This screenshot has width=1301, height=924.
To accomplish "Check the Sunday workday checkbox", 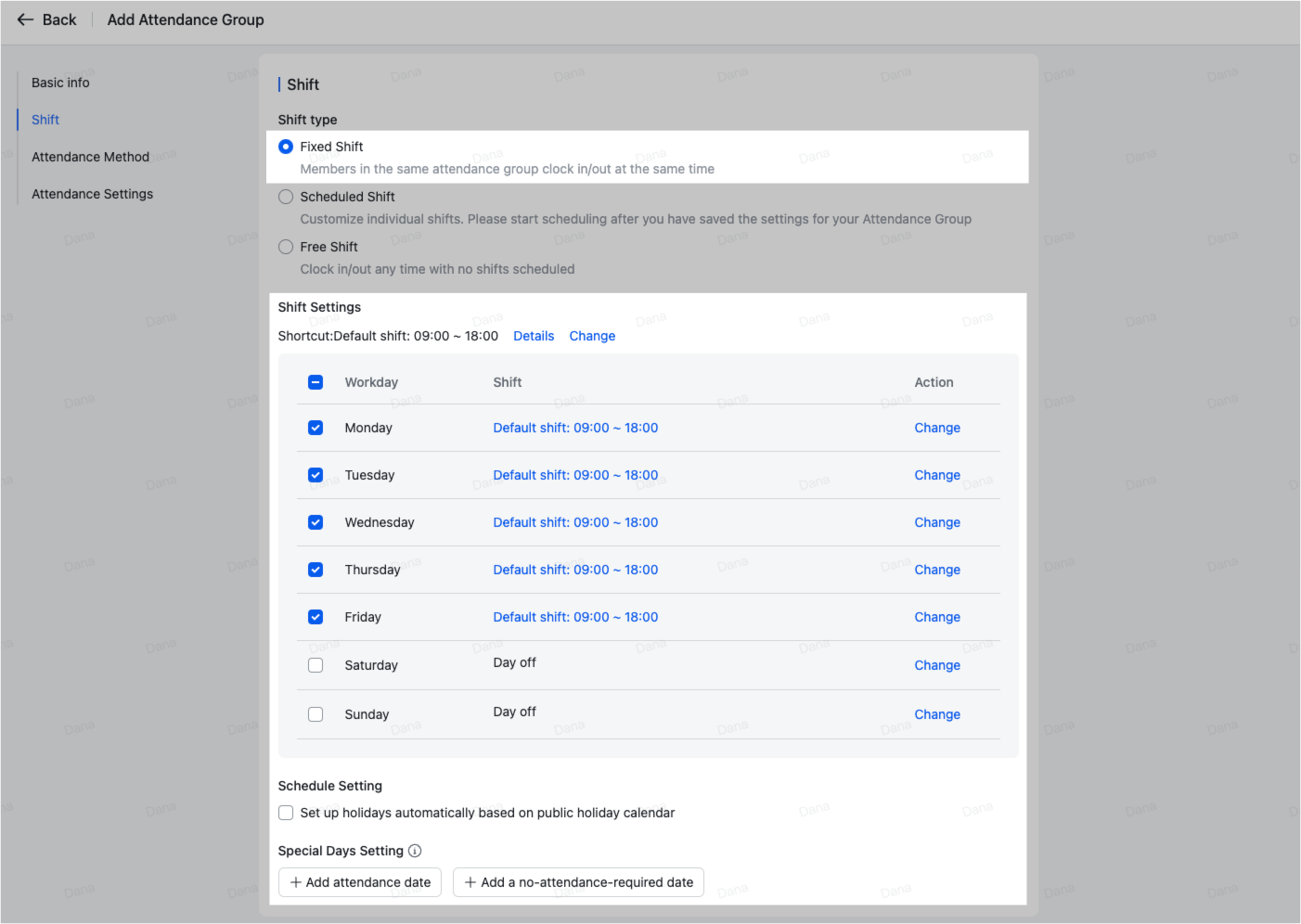I will [x=316, y=714].
